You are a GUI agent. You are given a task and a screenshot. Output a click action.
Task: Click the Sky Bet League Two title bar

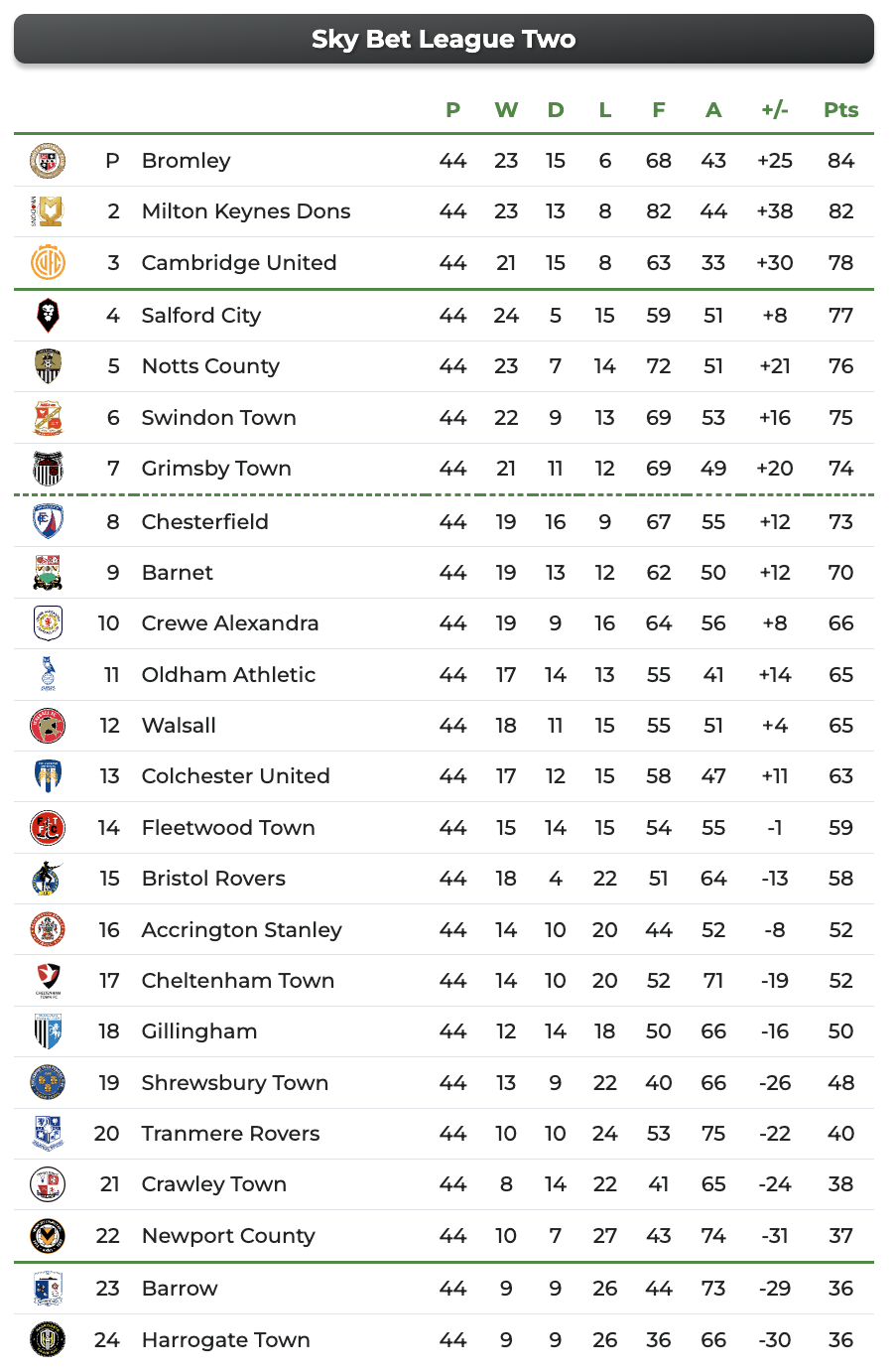(444, 40)
